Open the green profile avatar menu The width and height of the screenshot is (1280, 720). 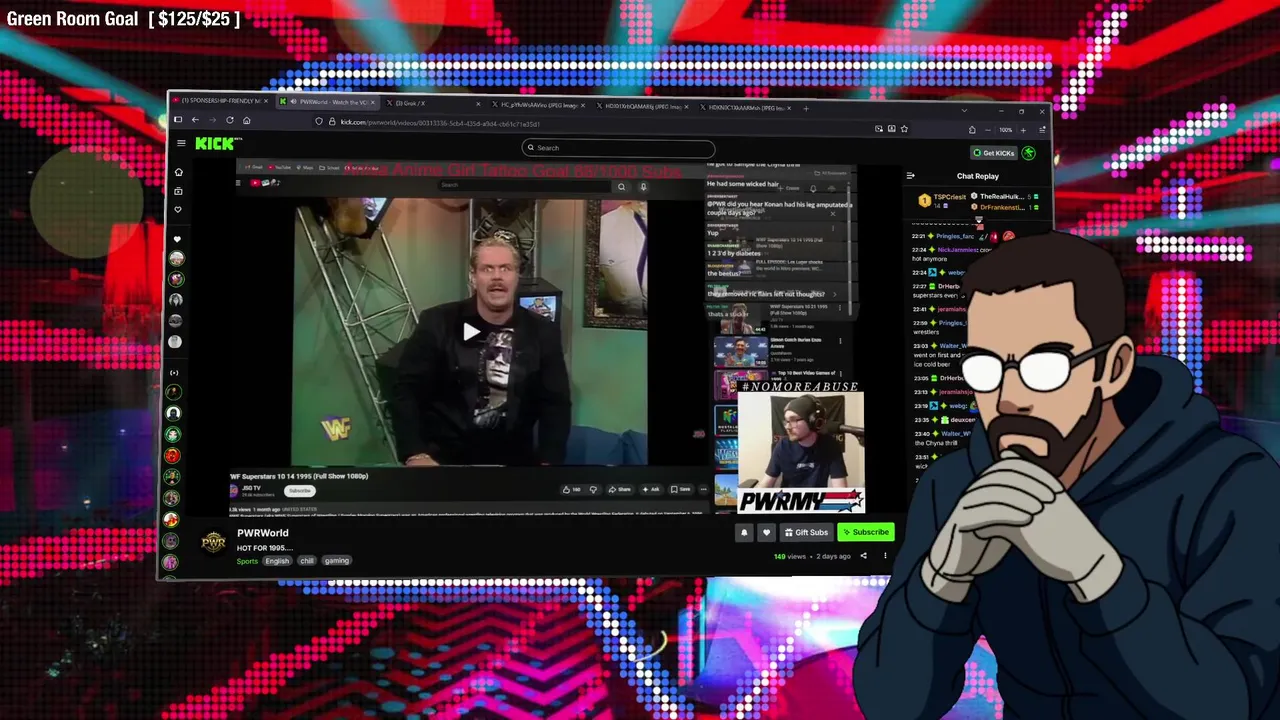1028,153
